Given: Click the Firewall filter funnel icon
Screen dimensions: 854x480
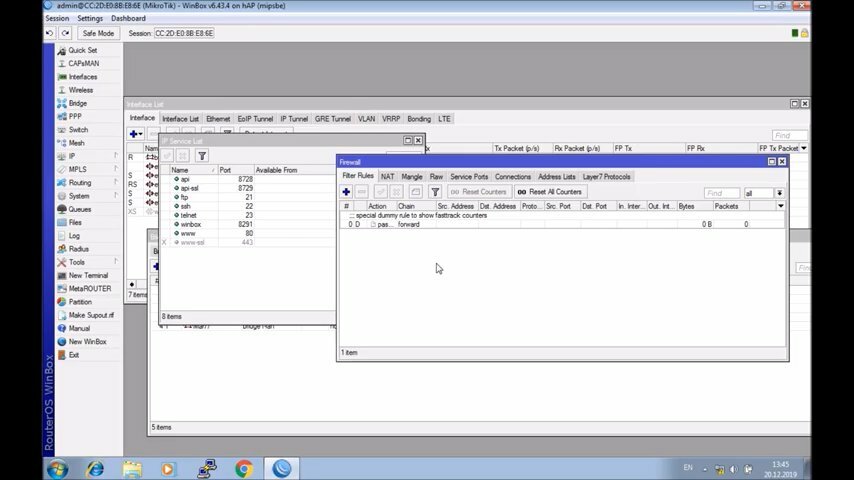Looking at the screenshot, I should (435, 192).
